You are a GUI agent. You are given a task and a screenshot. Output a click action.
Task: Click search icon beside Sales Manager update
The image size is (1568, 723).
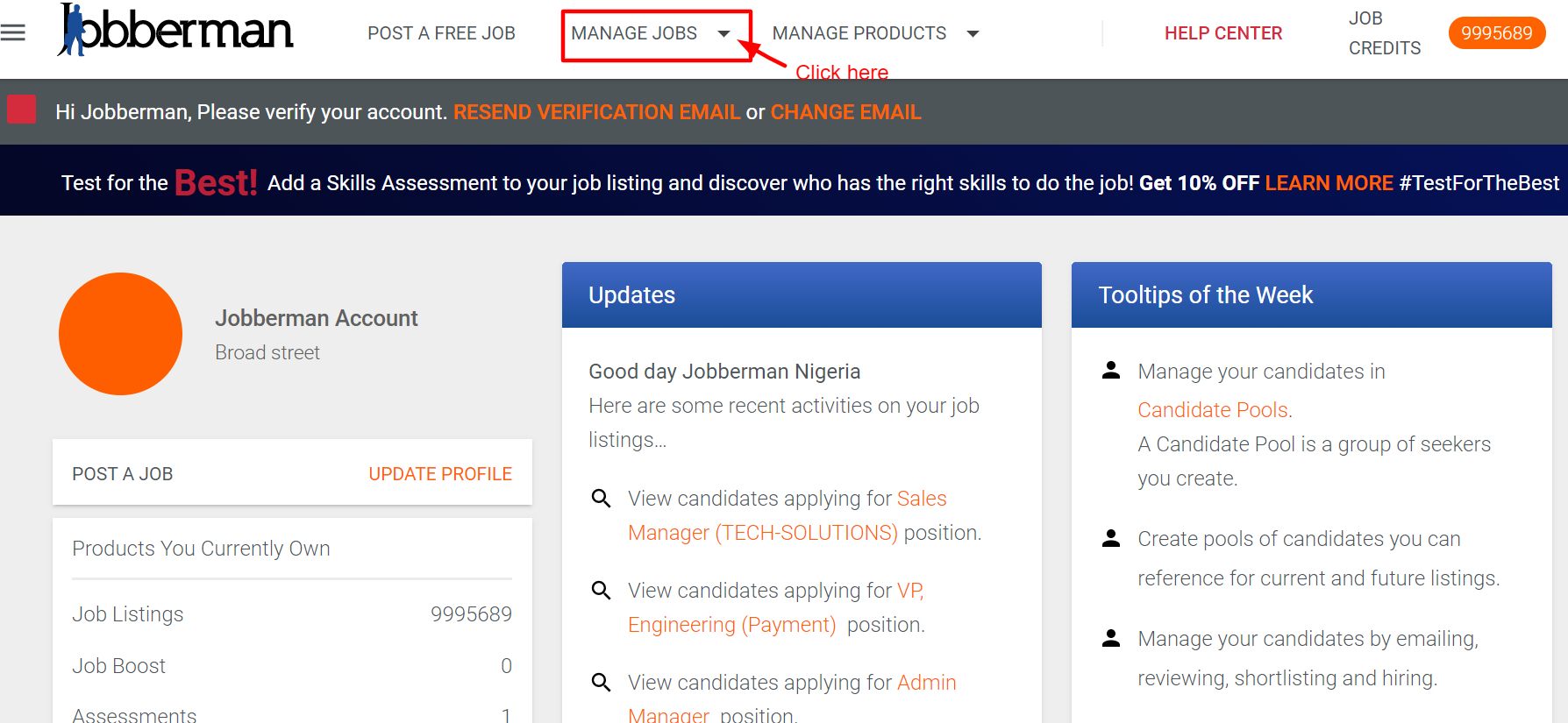point(601,499)
